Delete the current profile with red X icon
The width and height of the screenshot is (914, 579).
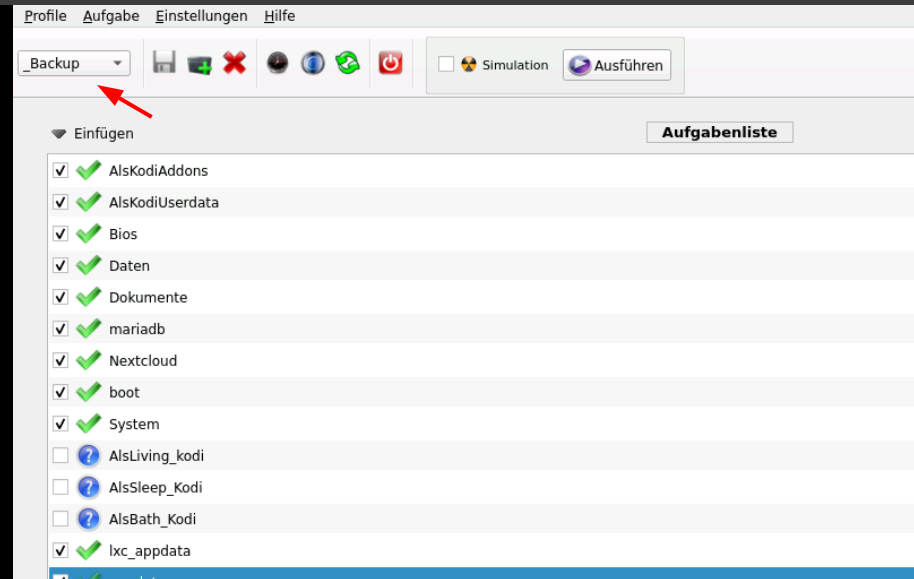click(x=234, y=62)
